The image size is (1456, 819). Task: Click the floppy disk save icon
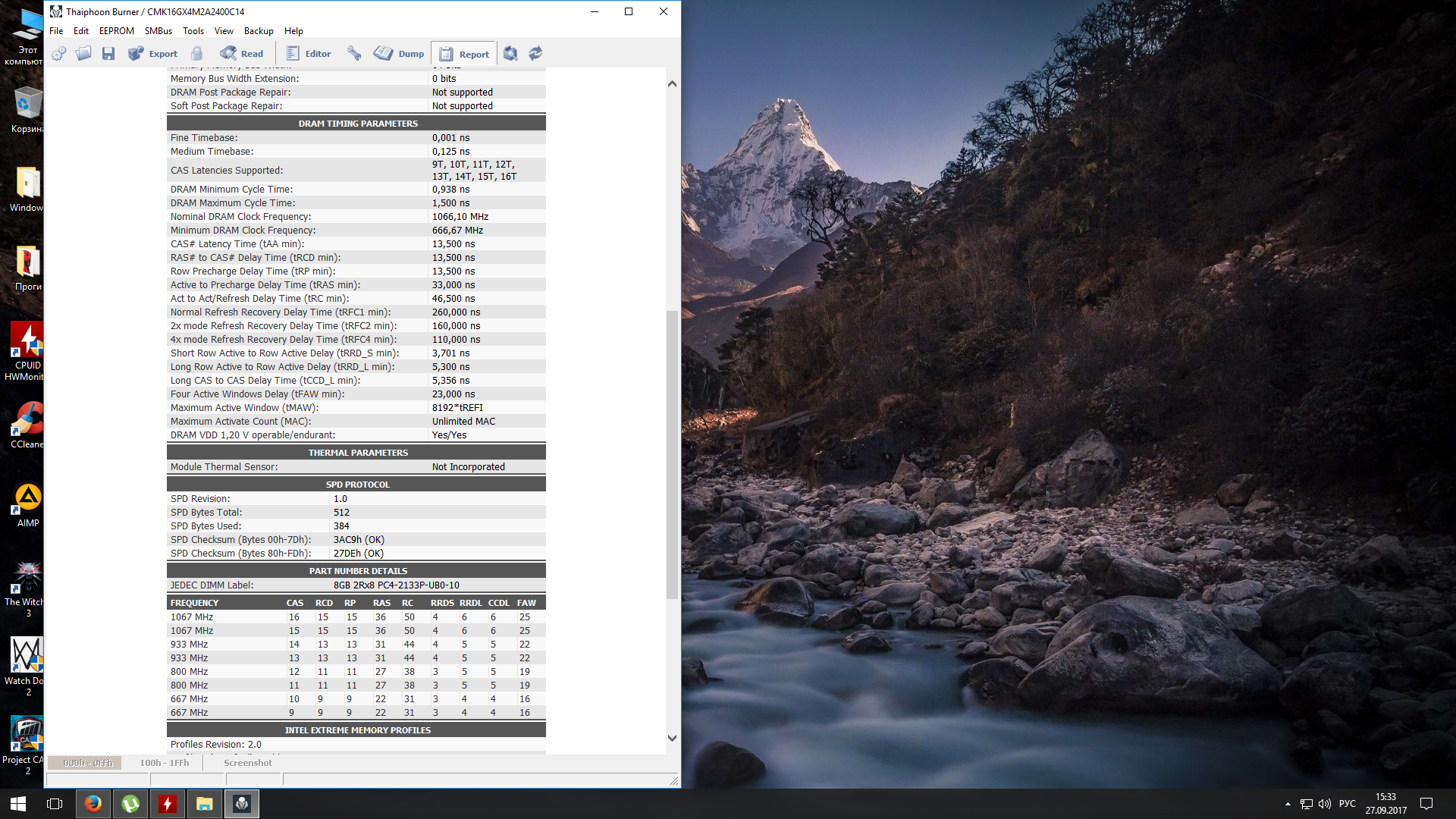[x=108, y=54]
